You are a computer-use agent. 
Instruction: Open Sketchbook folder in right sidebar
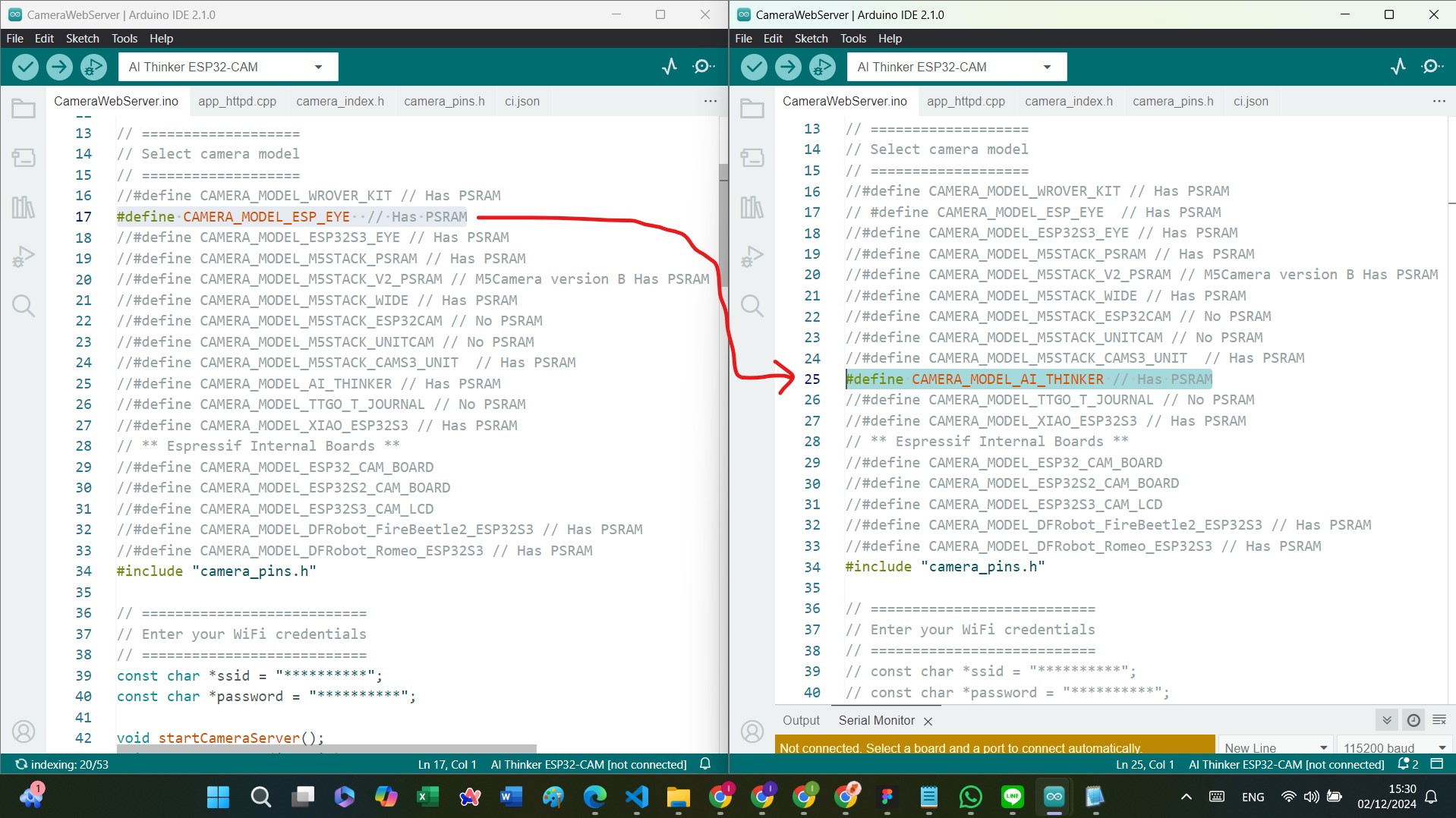[752, 109]
